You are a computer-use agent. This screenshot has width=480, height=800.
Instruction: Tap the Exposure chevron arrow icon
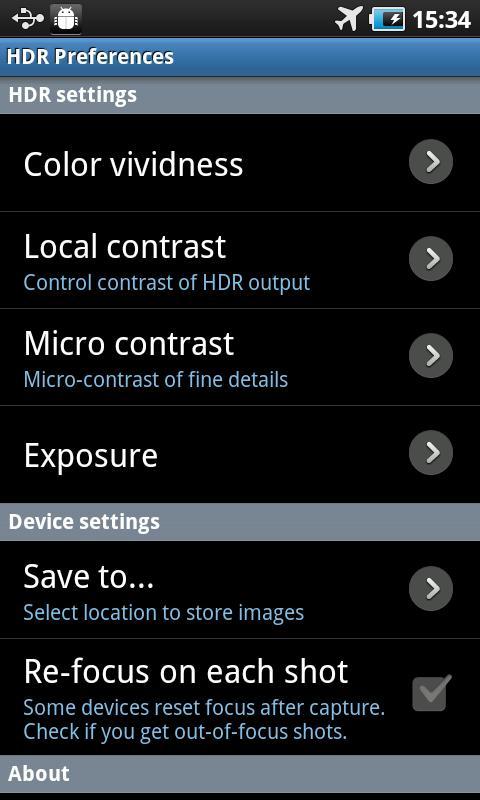(431, 453)
